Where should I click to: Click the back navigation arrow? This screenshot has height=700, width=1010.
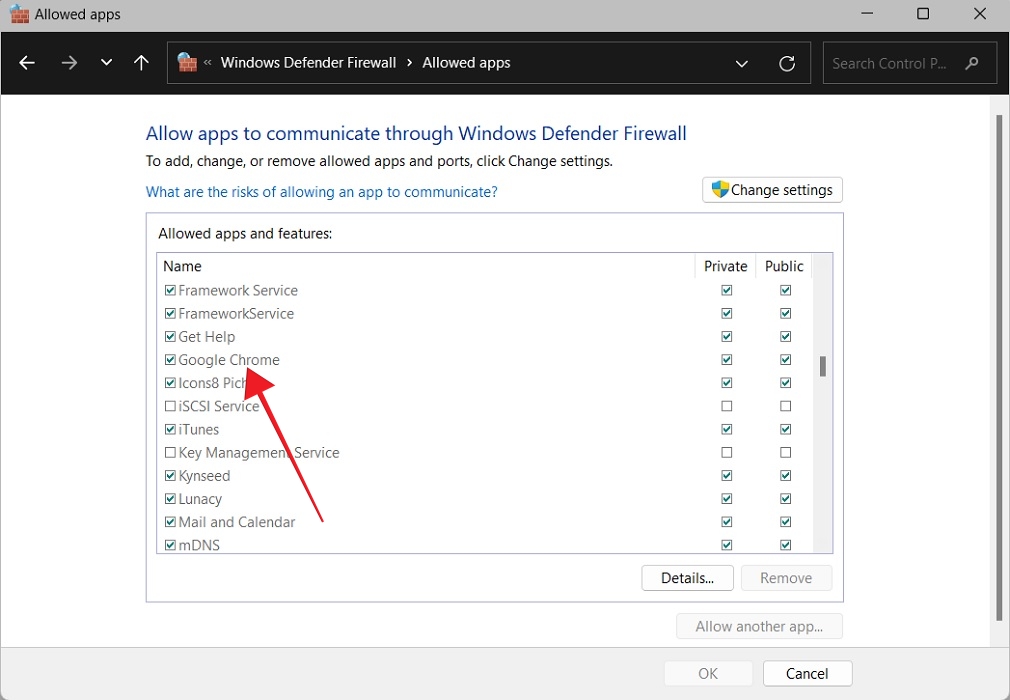click(x=26, y=62)
